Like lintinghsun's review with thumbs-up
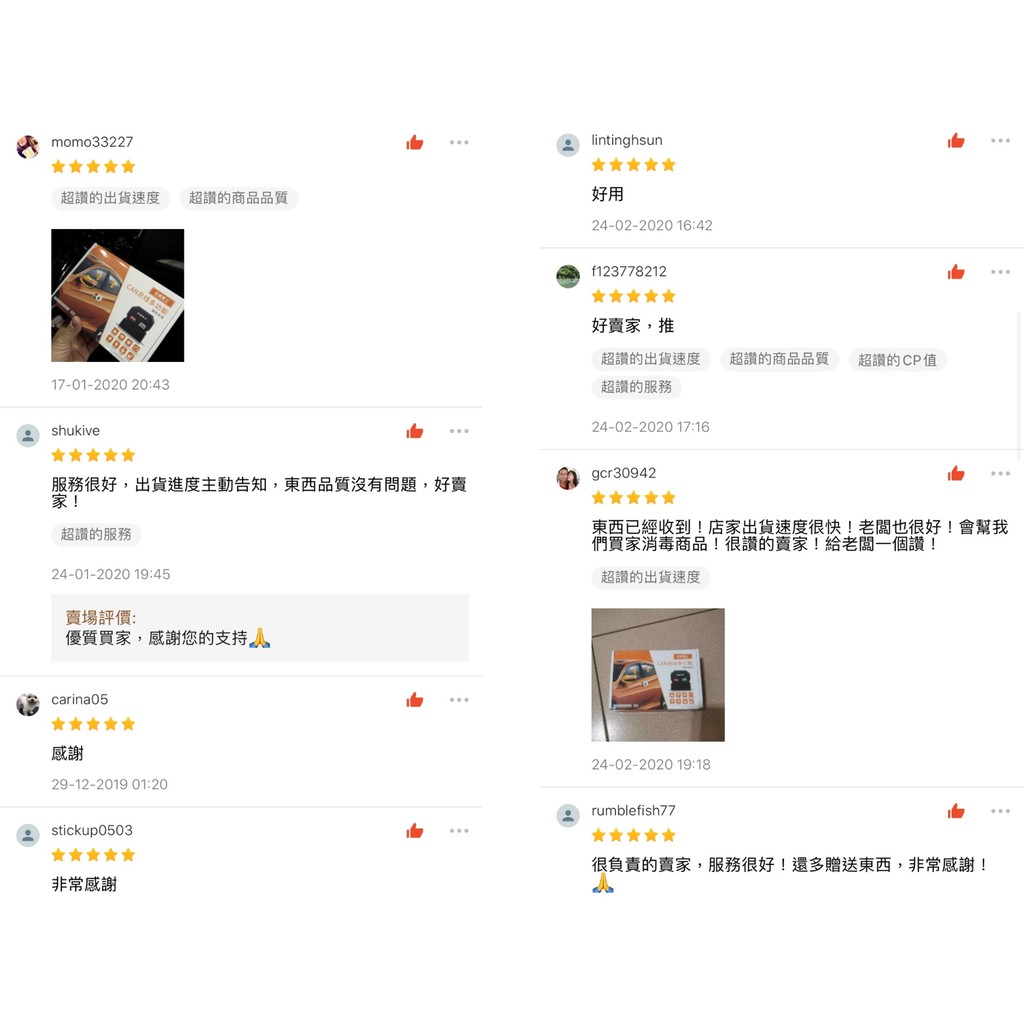Screen dimensions: 1024x1024 click(x=956, y=140)
